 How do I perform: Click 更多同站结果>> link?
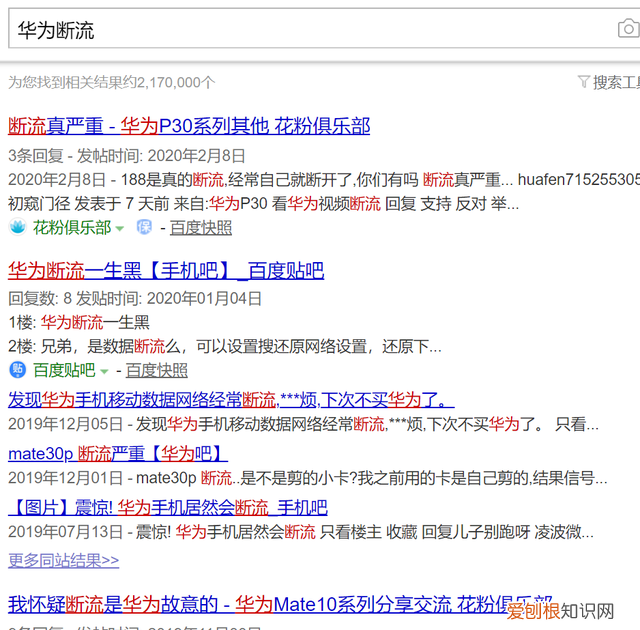pos(64,560)
